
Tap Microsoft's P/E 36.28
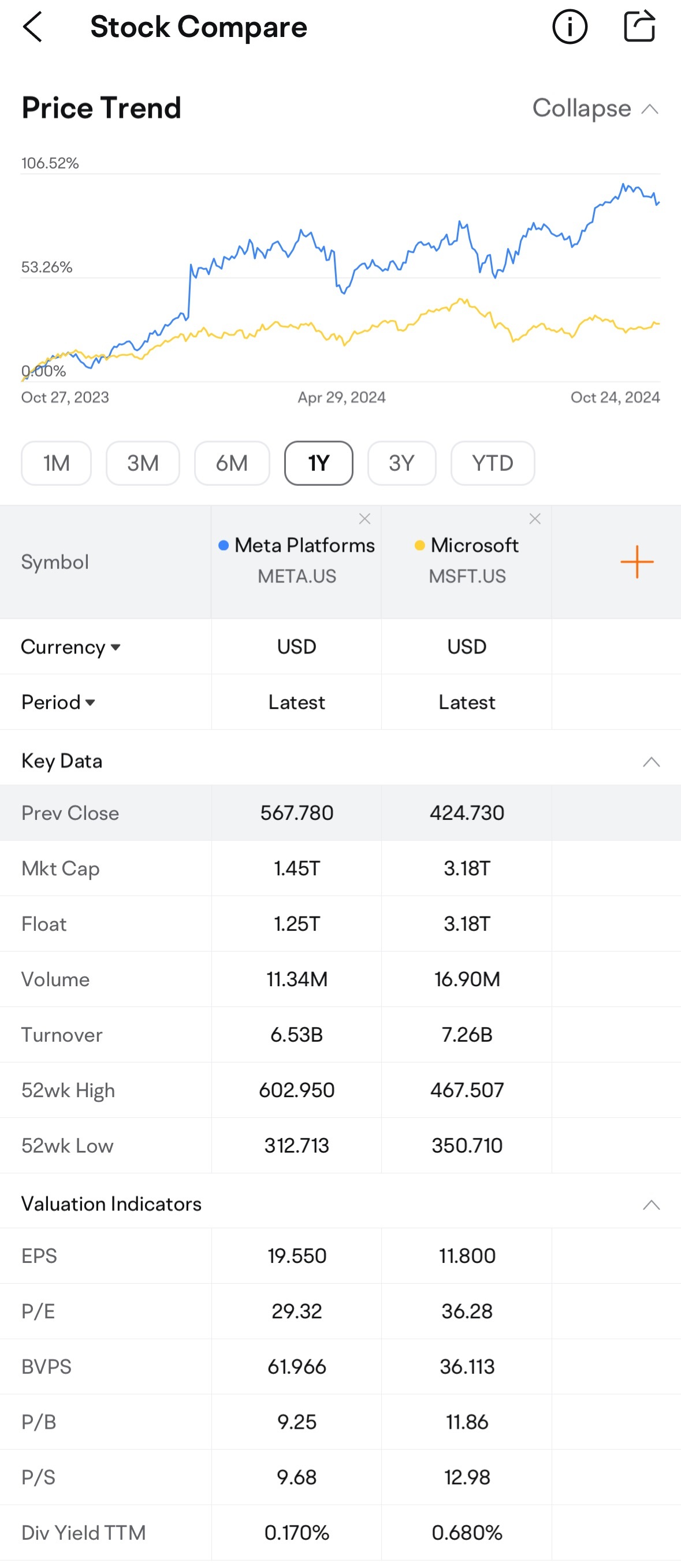coord(467,1310)
